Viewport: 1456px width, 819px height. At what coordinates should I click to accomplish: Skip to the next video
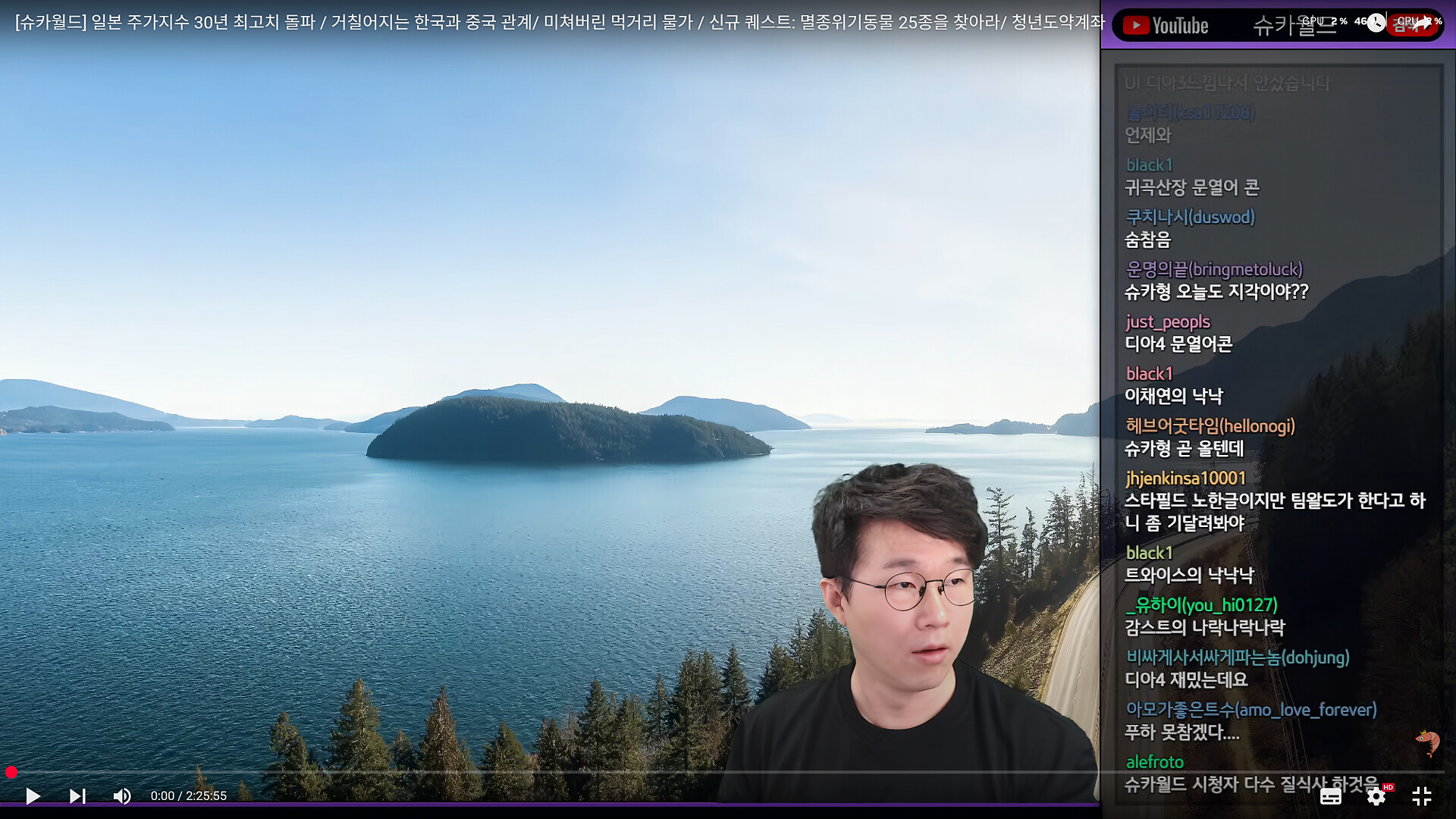[x=77, y=795]
